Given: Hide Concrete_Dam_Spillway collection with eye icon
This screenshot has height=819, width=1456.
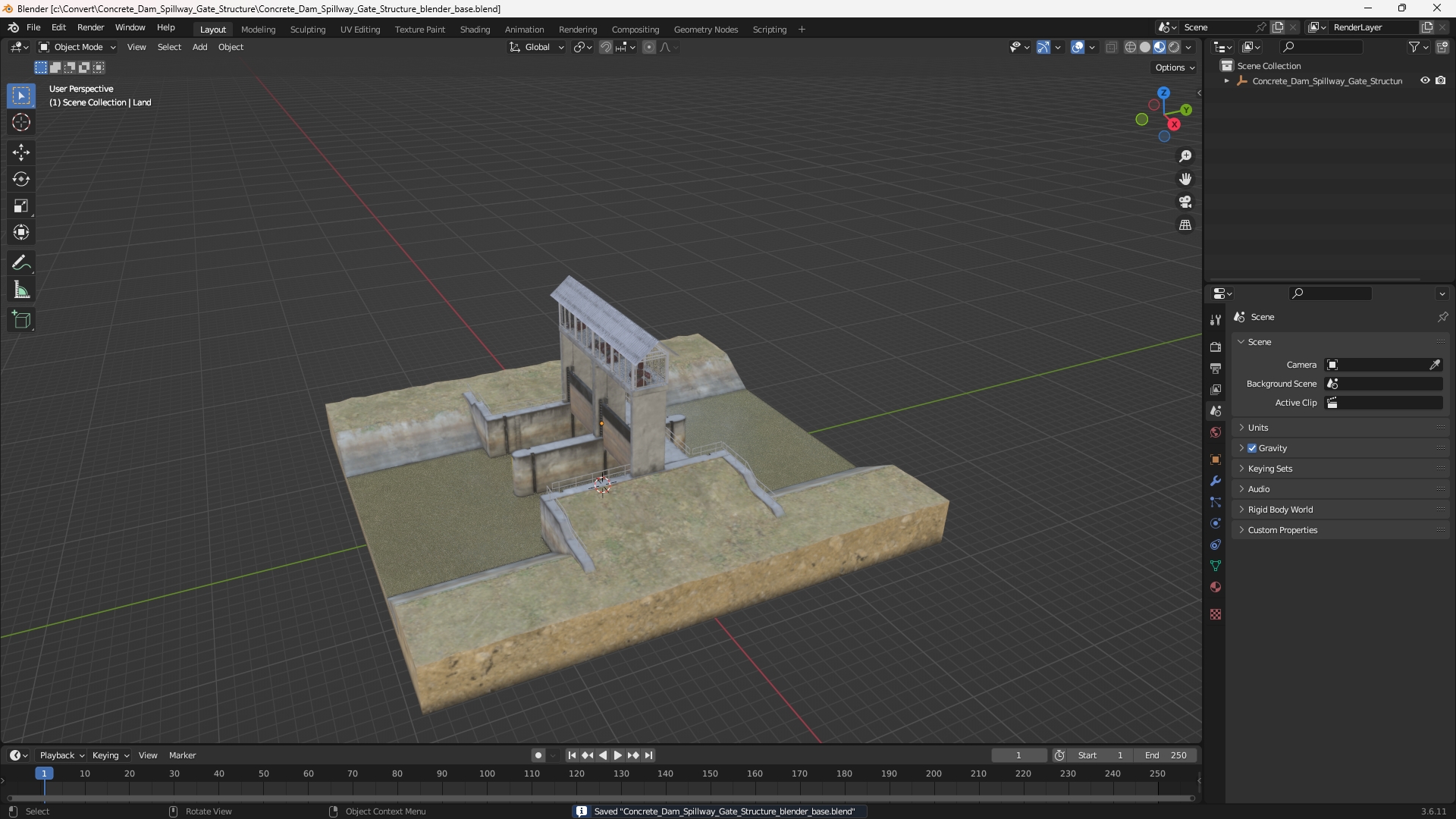Looking at the screenshot, I should point(1425,80).
